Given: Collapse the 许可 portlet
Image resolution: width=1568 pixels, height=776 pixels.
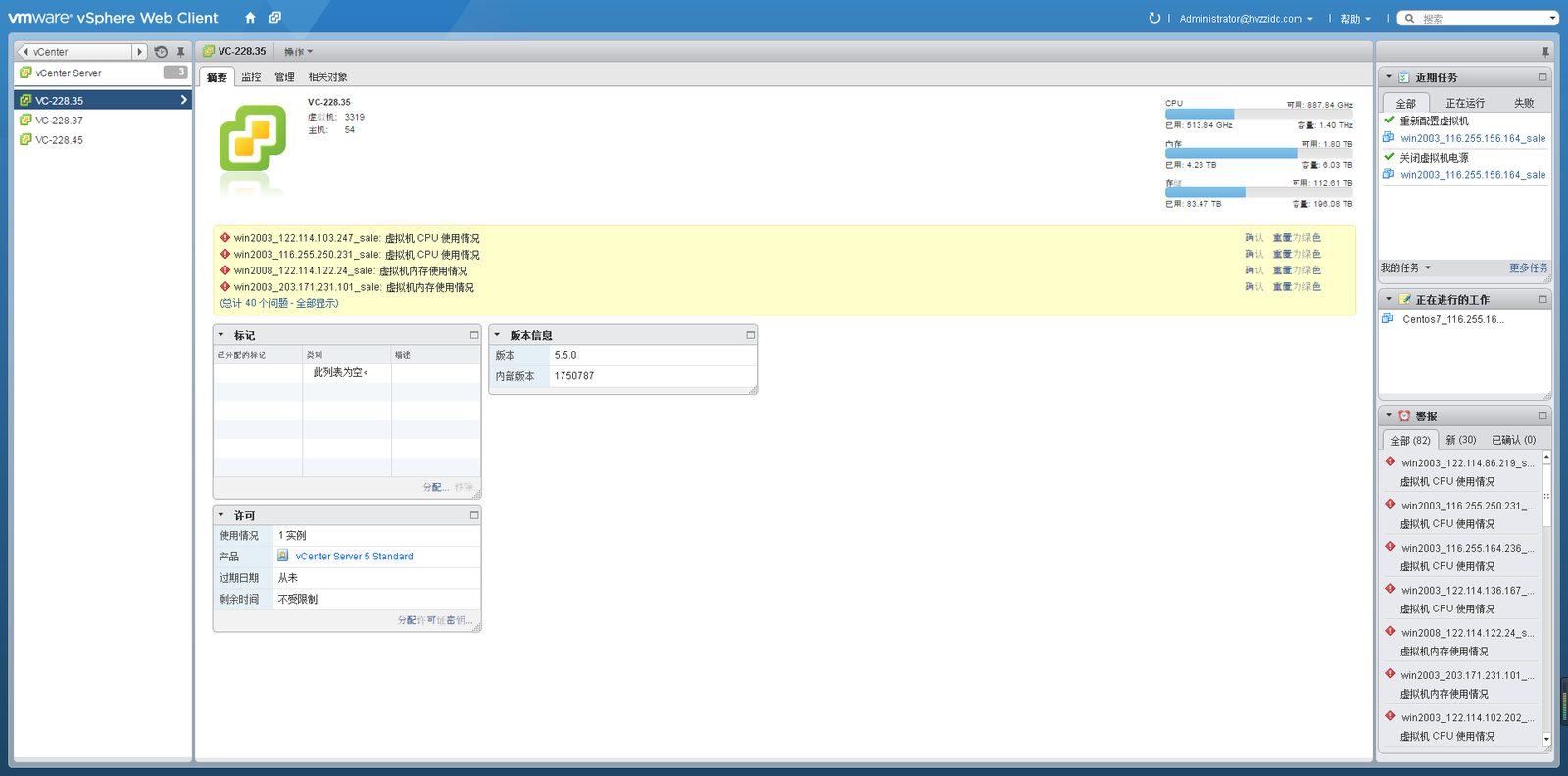Looking at the screenshot, I should pyautogui.click(x=221, y=515).
